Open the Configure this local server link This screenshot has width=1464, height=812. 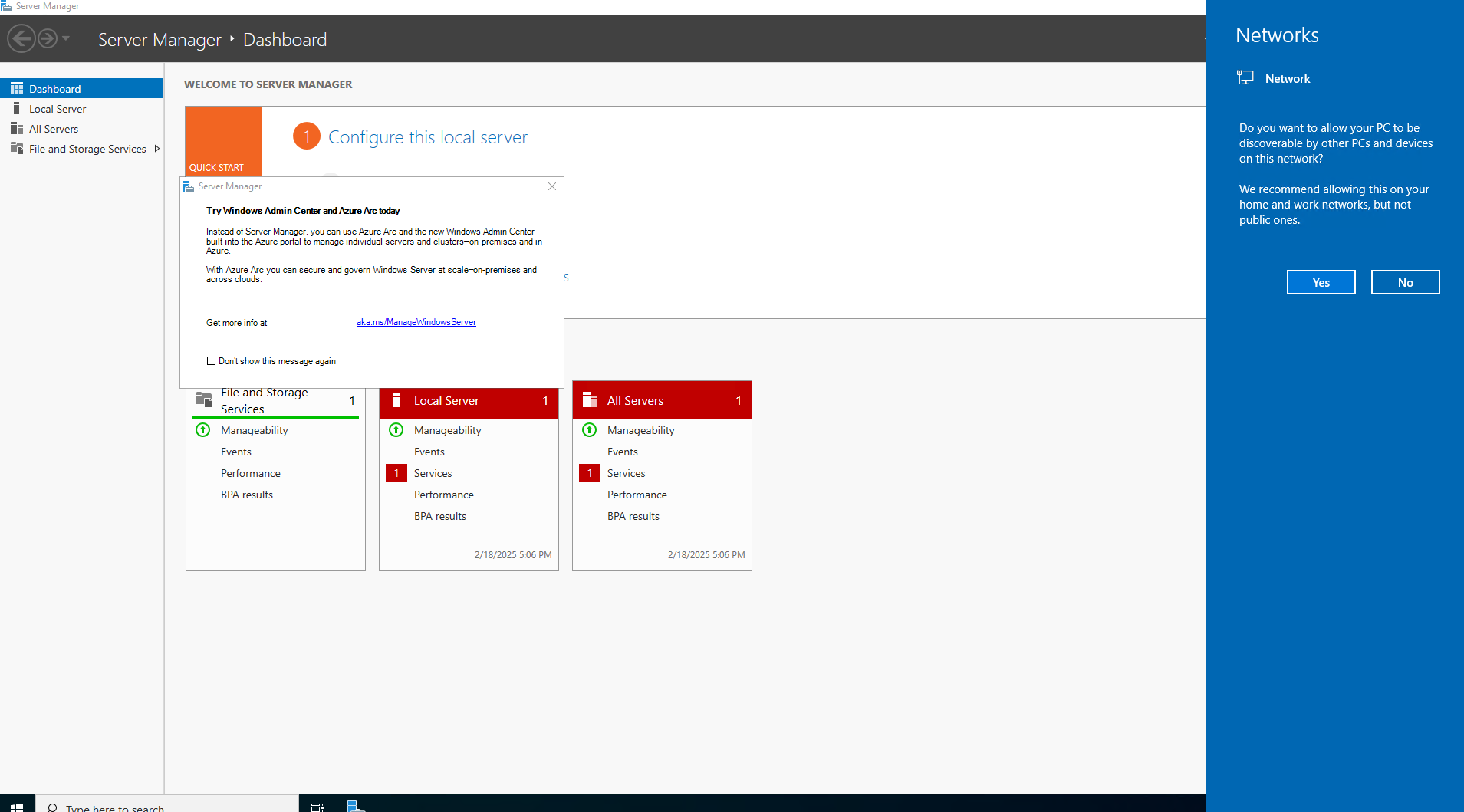pyautogui.click(x=428, y=137)
